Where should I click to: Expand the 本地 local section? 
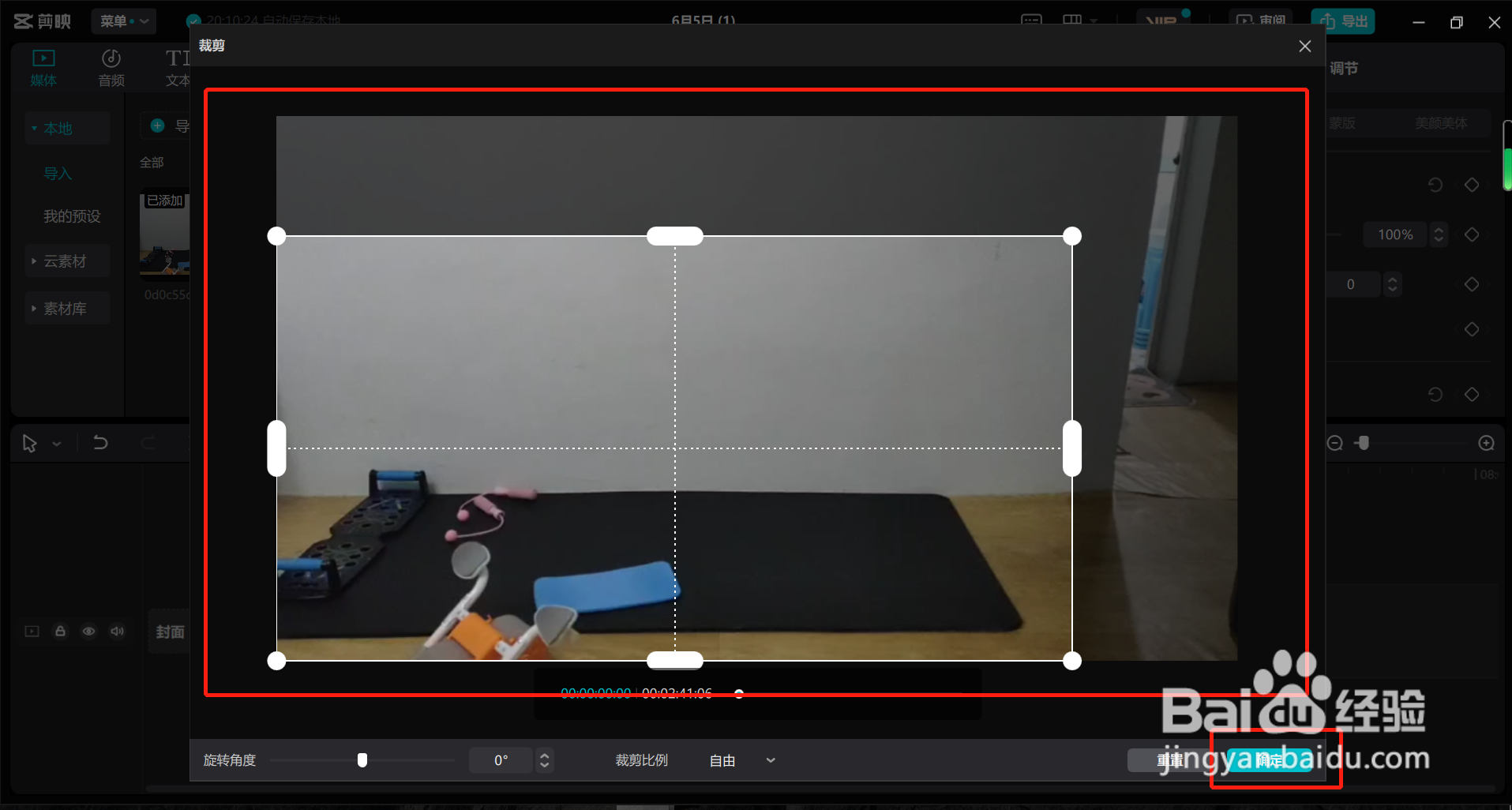pos(67,128)
